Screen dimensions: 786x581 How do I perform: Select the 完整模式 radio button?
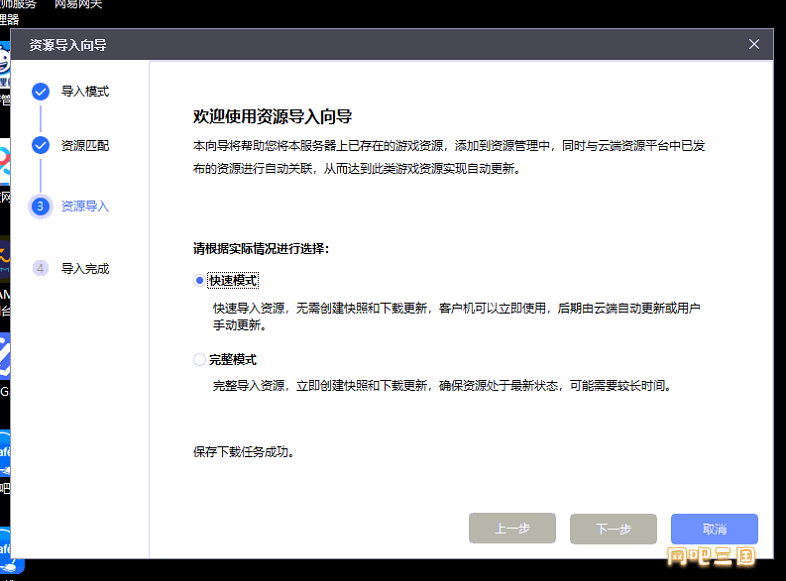[200, 360]
